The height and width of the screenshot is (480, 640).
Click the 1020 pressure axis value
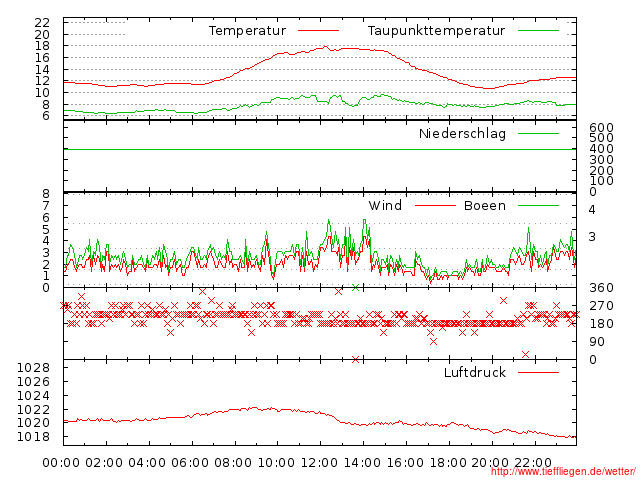coord(33,423)
